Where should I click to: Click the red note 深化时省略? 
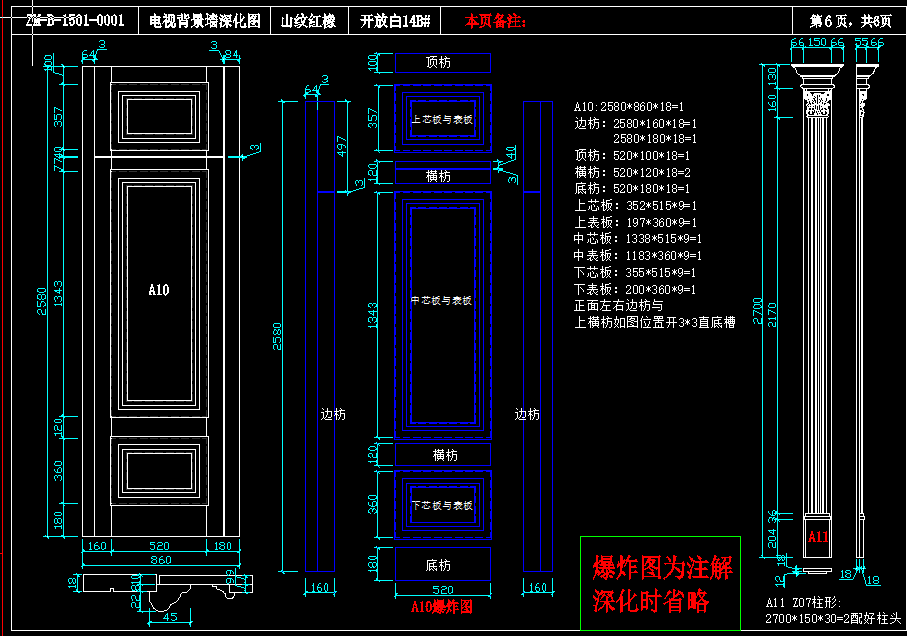point(651,601)
